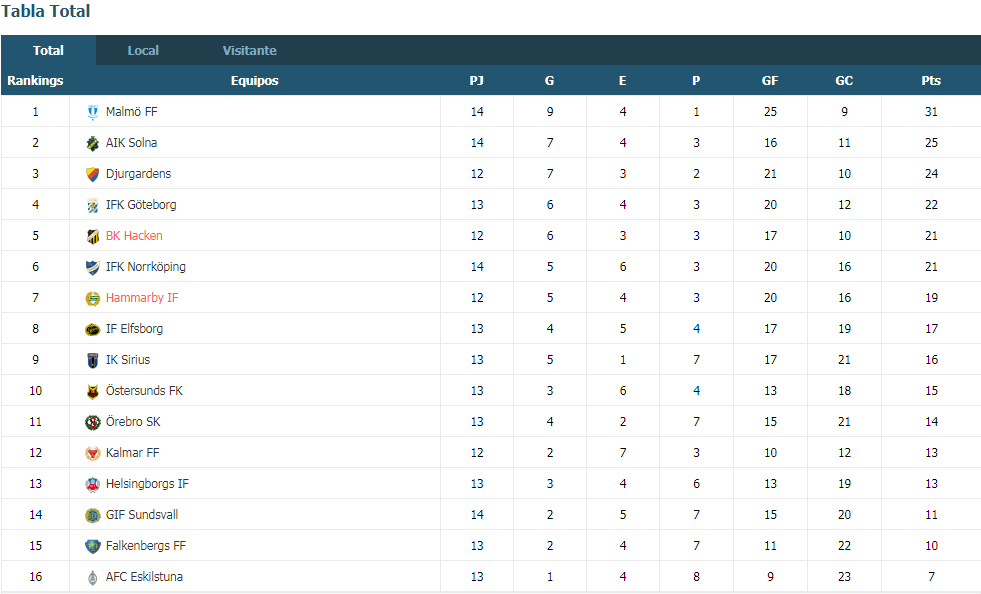Click the Equipos column header
The image size is (981, 594).
pos(255,81)
